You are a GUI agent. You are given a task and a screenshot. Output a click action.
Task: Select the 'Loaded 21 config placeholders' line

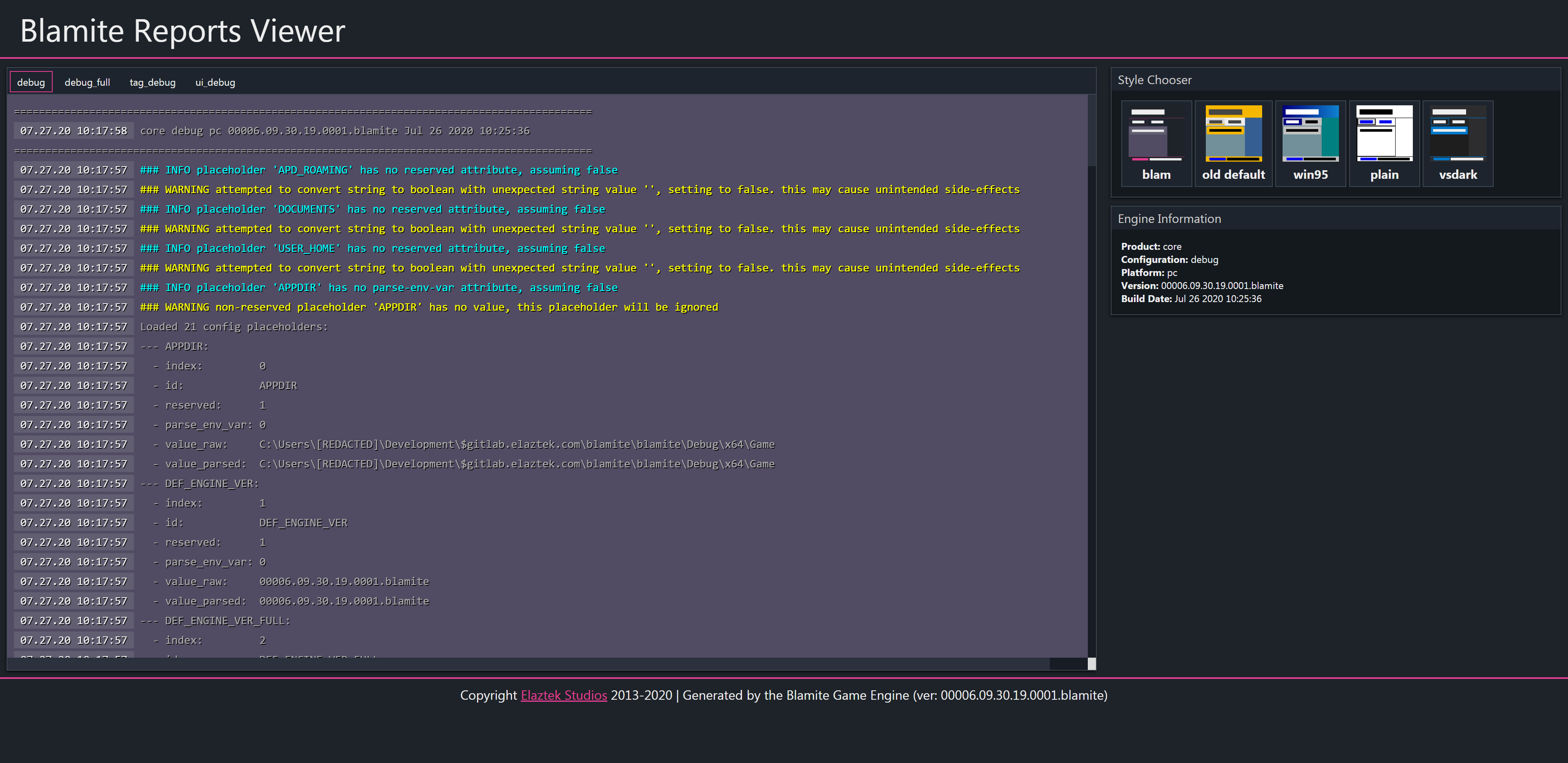pyautogui.click(x=234, y=327)
